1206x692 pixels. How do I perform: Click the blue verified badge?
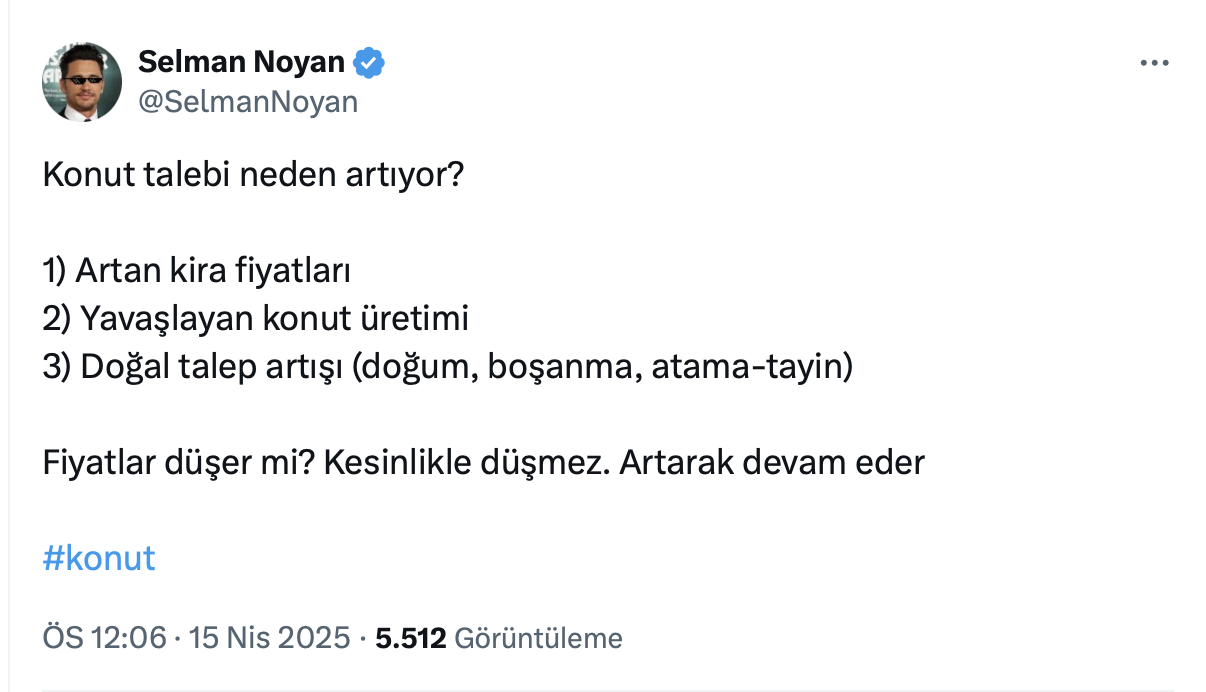click(x=370, y=62)
